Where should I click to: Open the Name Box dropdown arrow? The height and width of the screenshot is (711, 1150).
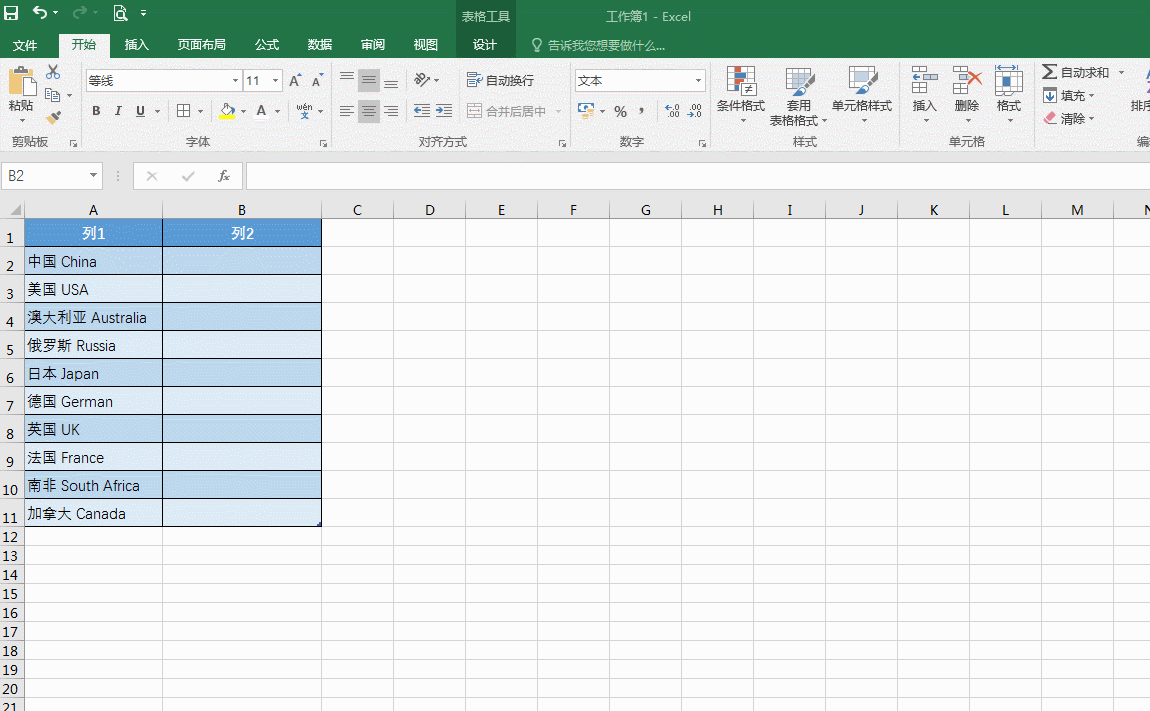pyautogui.click(x=93, y=175)
